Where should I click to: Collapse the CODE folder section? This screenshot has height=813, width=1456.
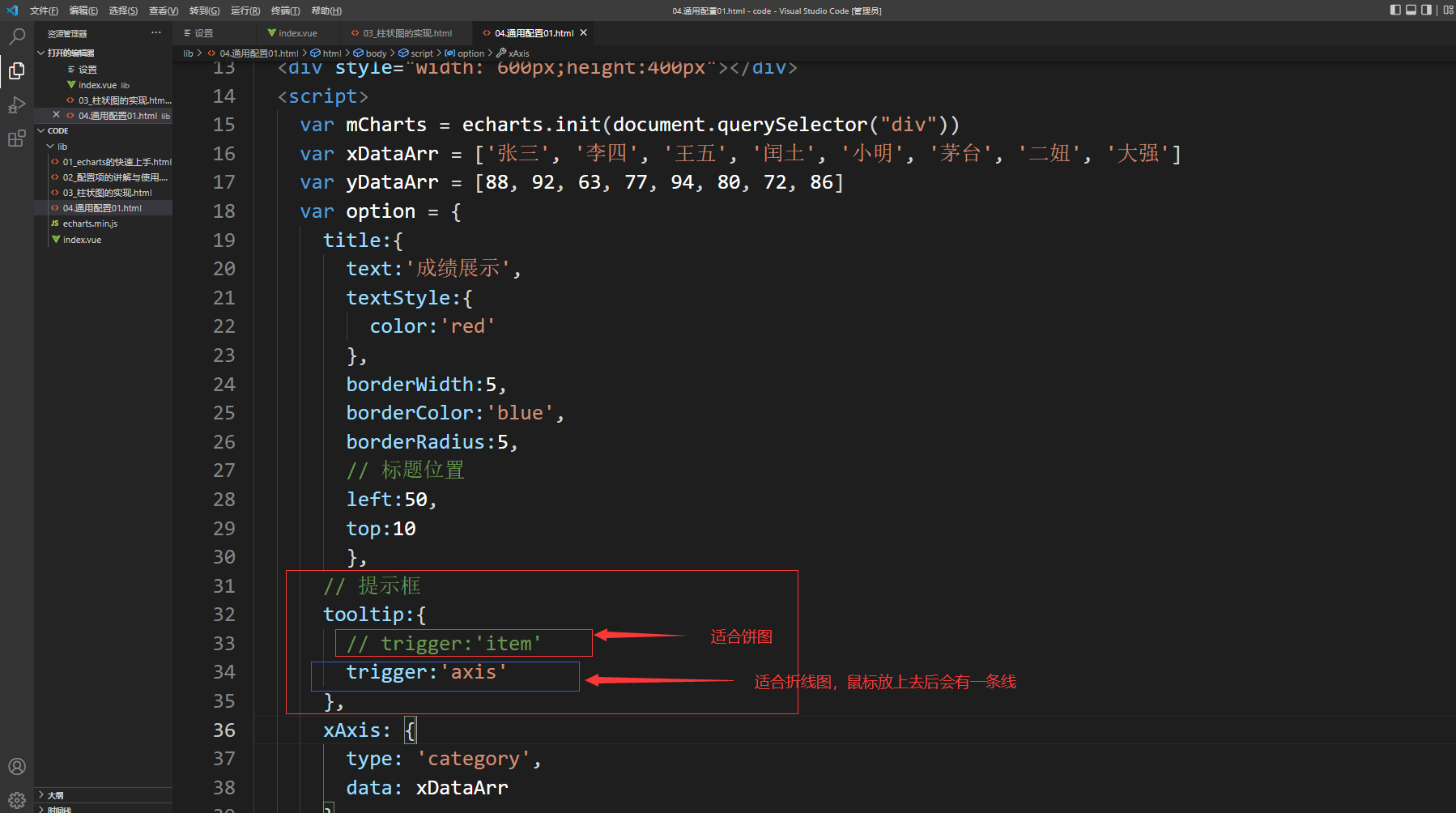click(x=57, y=130)
